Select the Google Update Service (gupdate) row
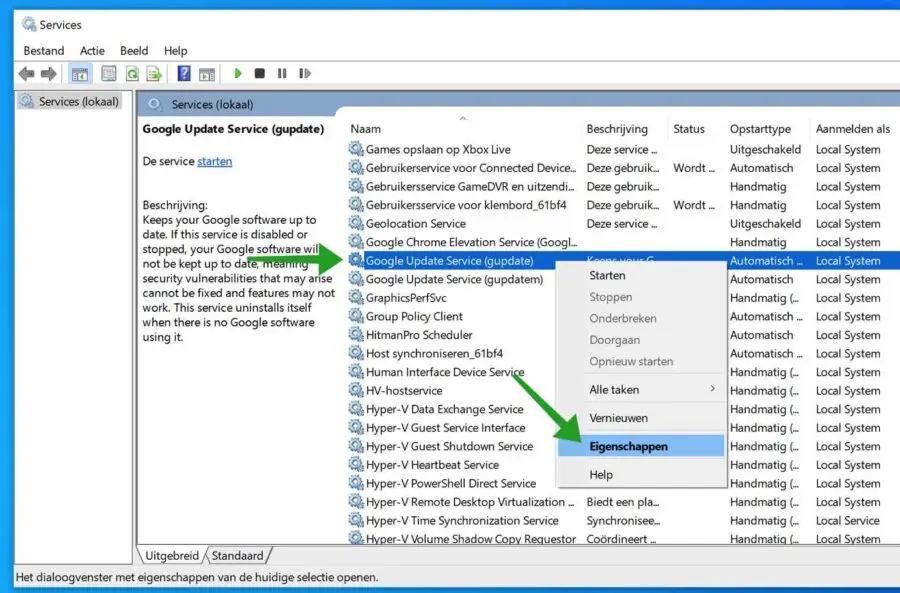The width and height of the screenshot is (900, 593). (x=623, y=261)
